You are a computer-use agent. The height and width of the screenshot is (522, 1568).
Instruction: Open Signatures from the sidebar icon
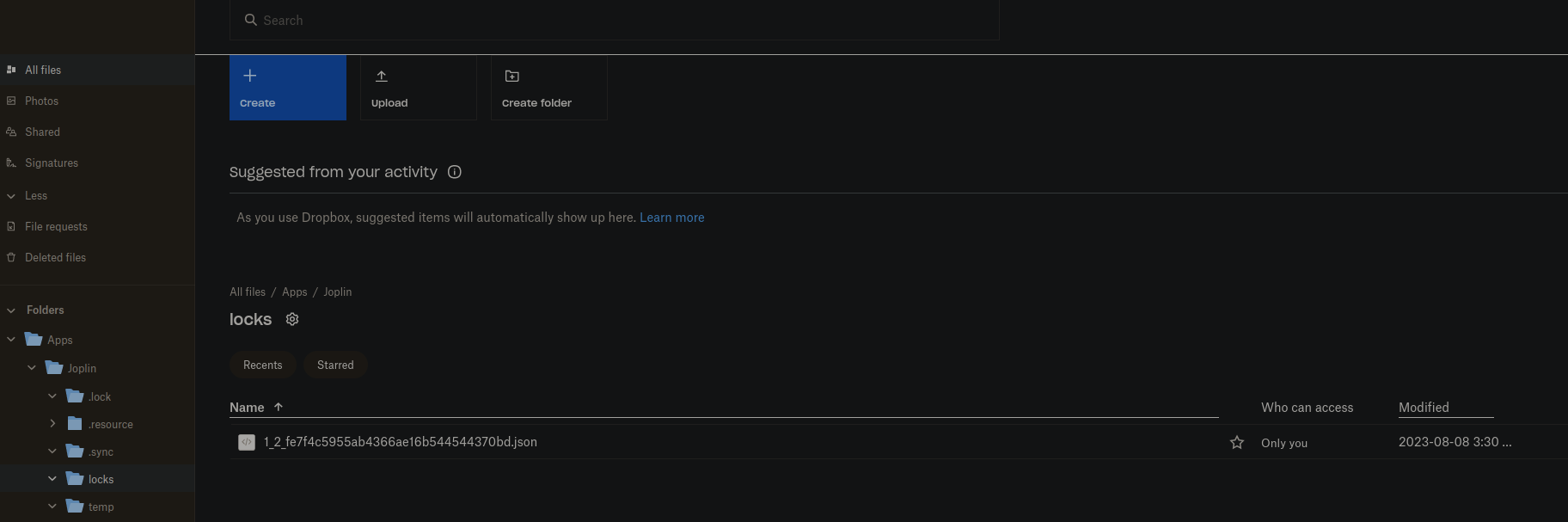[x=11, y=163]
